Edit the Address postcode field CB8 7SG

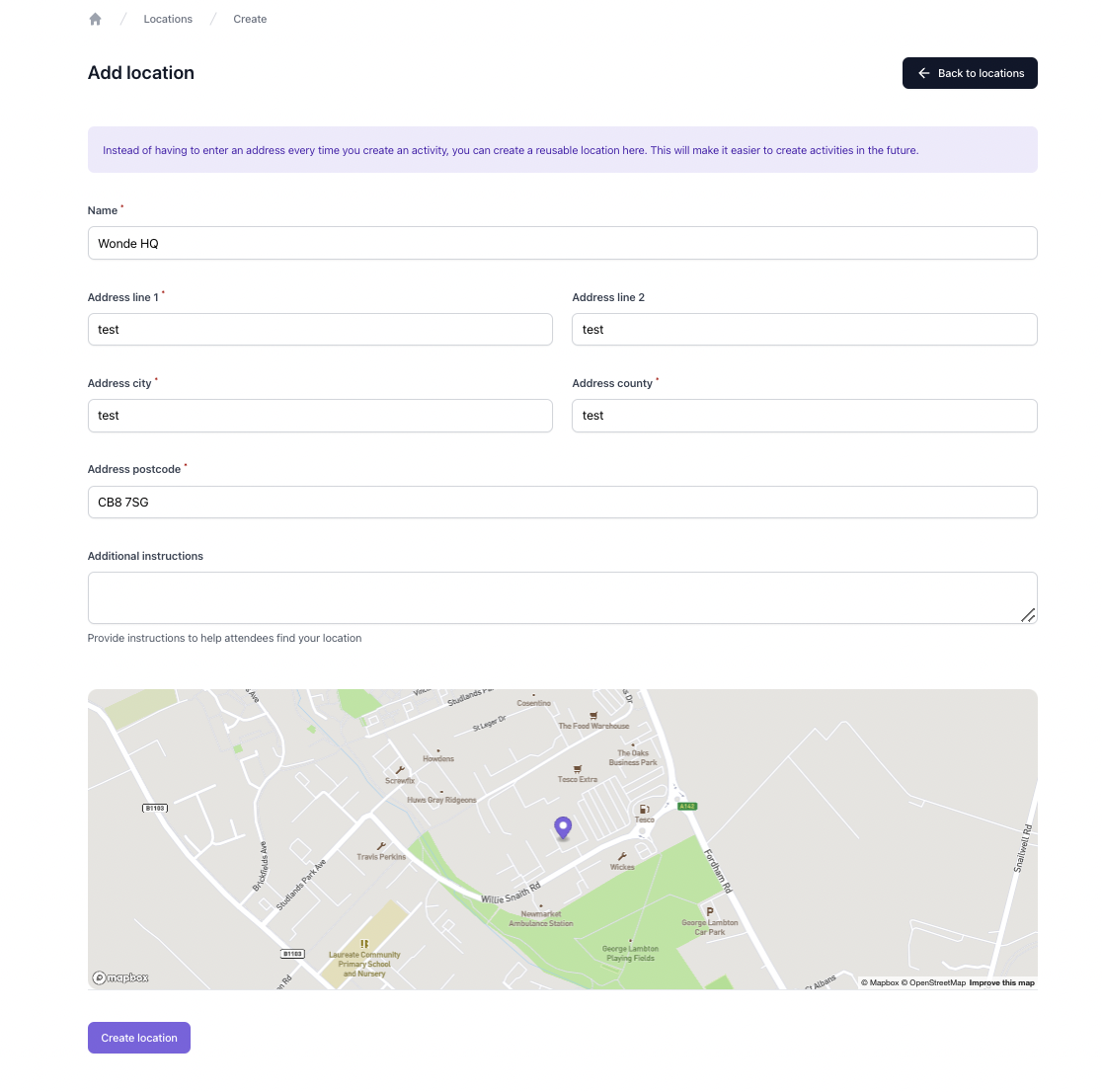[x=562, y=502]
